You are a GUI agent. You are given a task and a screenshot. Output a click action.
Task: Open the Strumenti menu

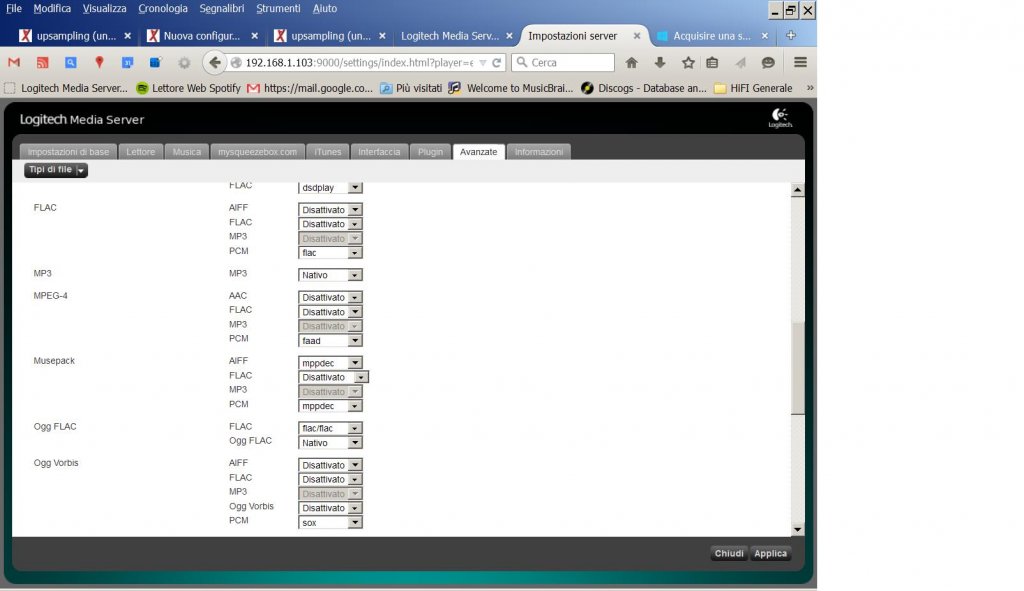click(x=278, y=8)
